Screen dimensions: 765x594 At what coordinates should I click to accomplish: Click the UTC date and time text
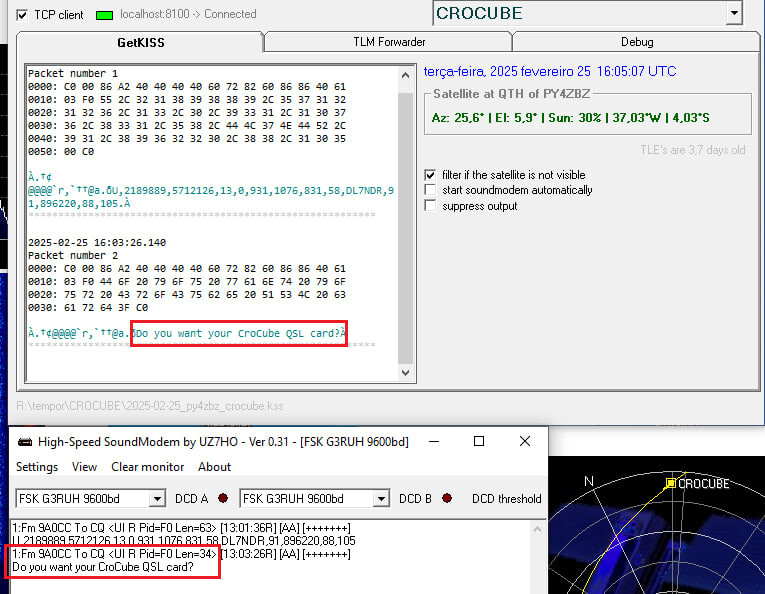(550, 72)
